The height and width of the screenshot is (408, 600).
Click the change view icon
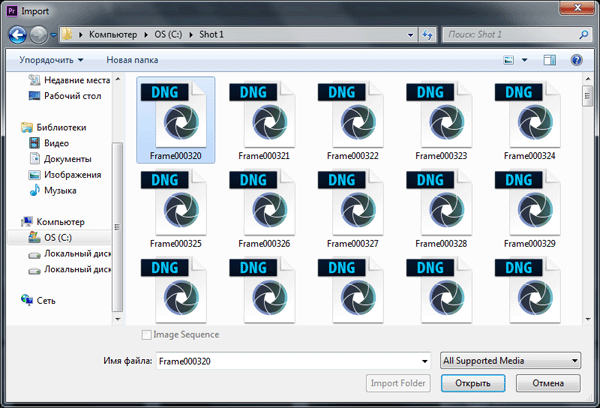click(508, 60)
